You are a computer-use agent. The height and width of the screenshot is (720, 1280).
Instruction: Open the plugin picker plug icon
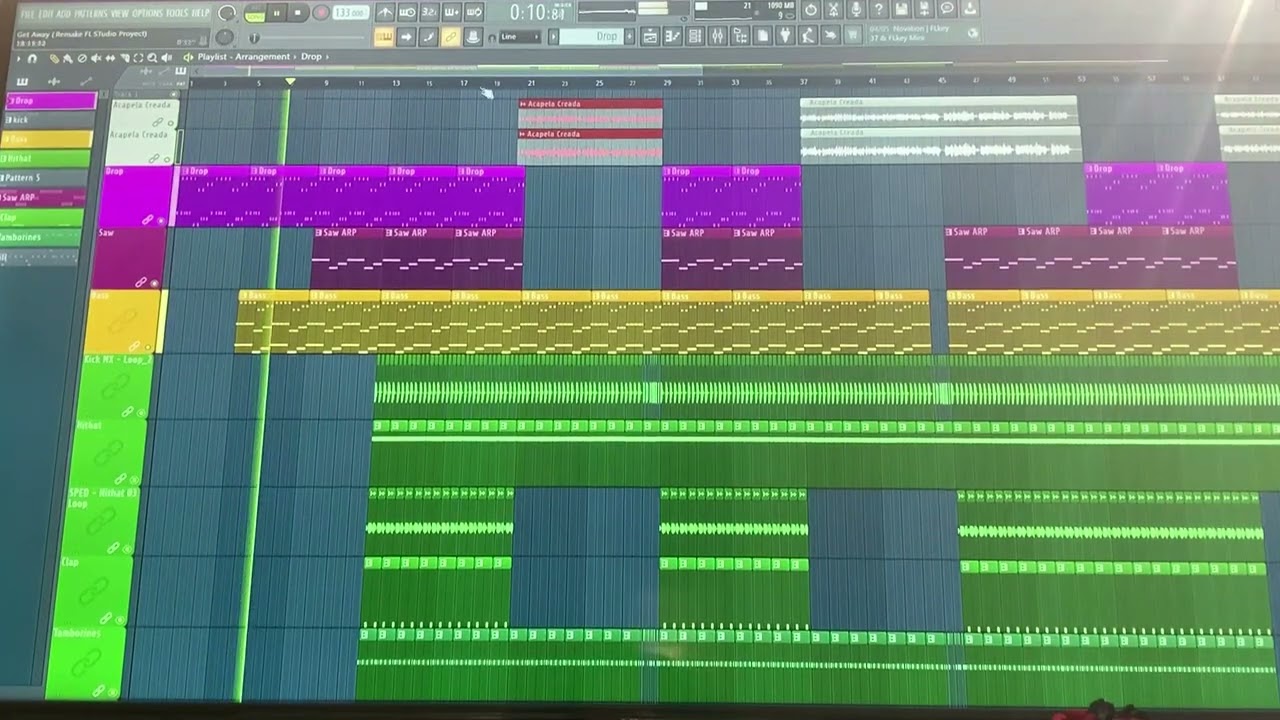coord(785,36)
